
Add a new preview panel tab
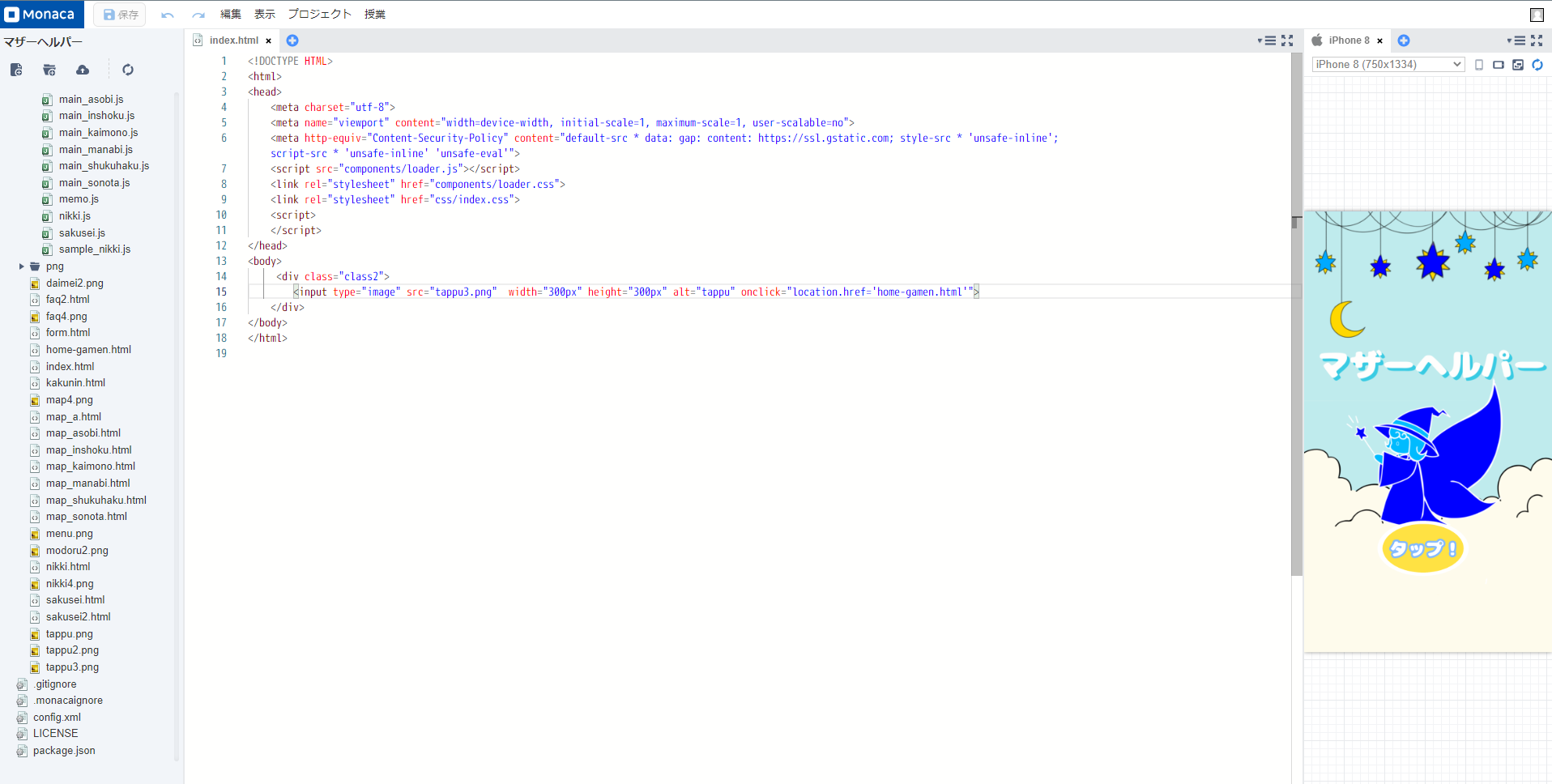[x=1404, y=40]
